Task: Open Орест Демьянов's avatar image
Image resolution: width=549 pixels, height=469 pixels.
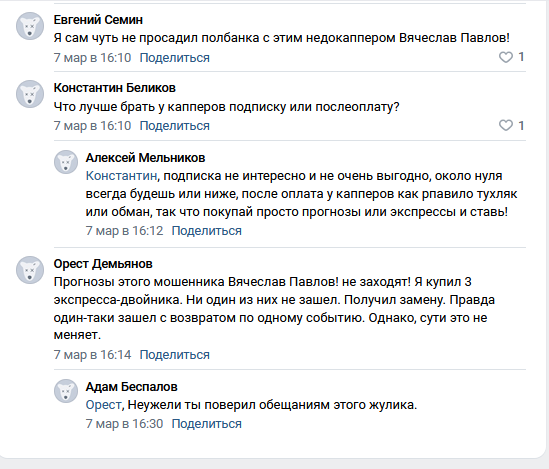Action: click(x=30, y=270)
